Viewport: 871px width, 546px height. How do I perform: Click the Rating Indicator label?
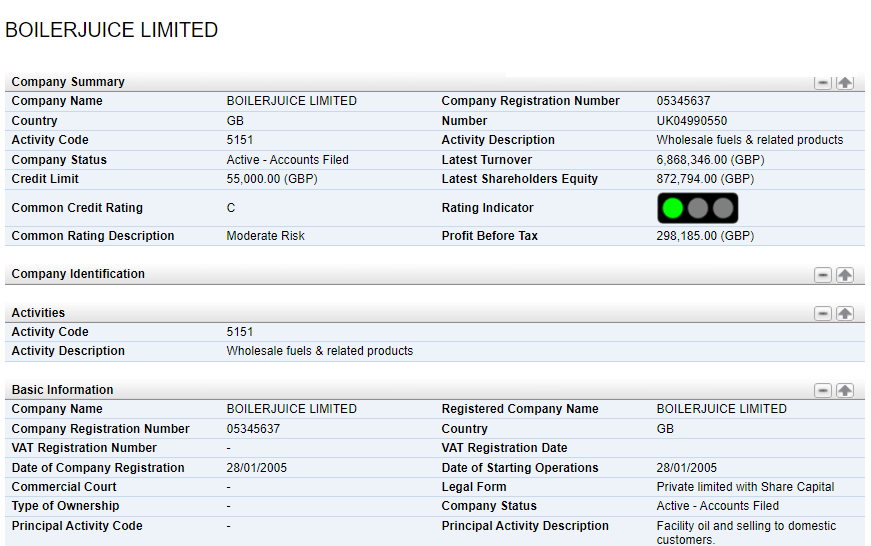pos(488,208)
